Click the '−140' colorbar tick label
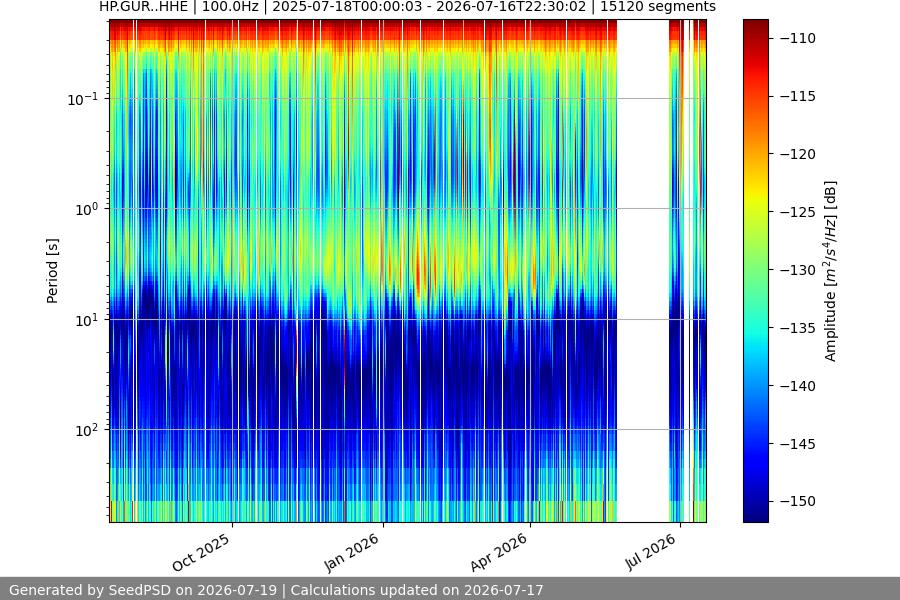The width and height of the screenshot is (900, 600). point(798,386)
